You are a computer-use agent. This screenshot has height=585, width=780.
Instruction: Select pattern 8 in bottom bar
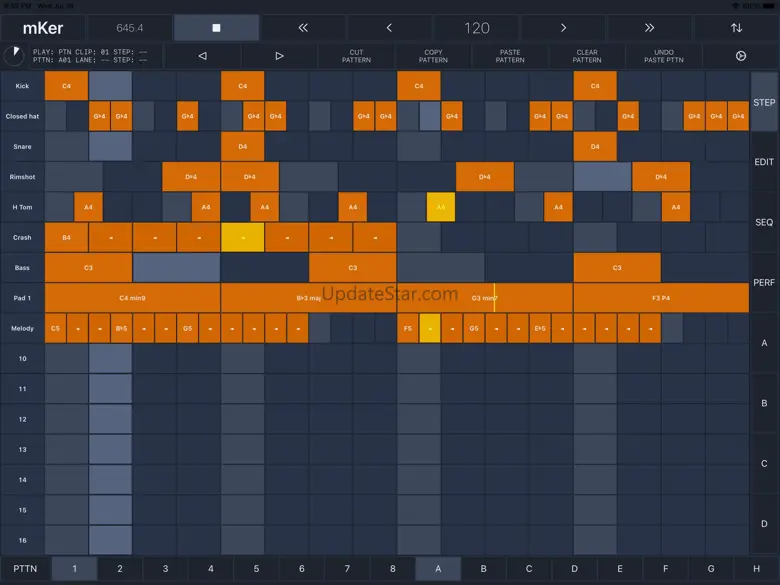click(x=392, y=569)
